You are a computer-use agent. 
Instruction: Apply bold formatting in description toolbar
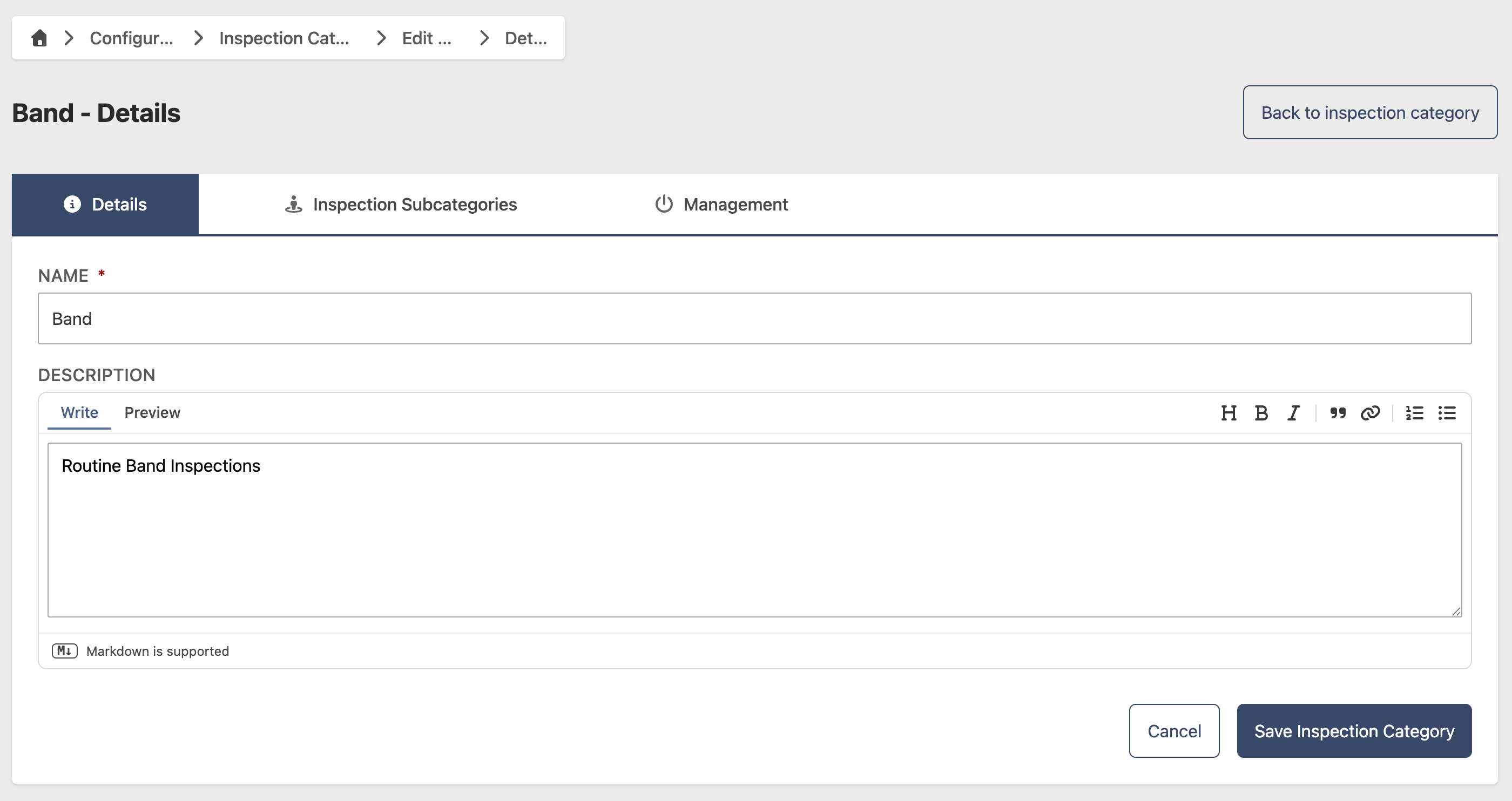coord(1261,413)
